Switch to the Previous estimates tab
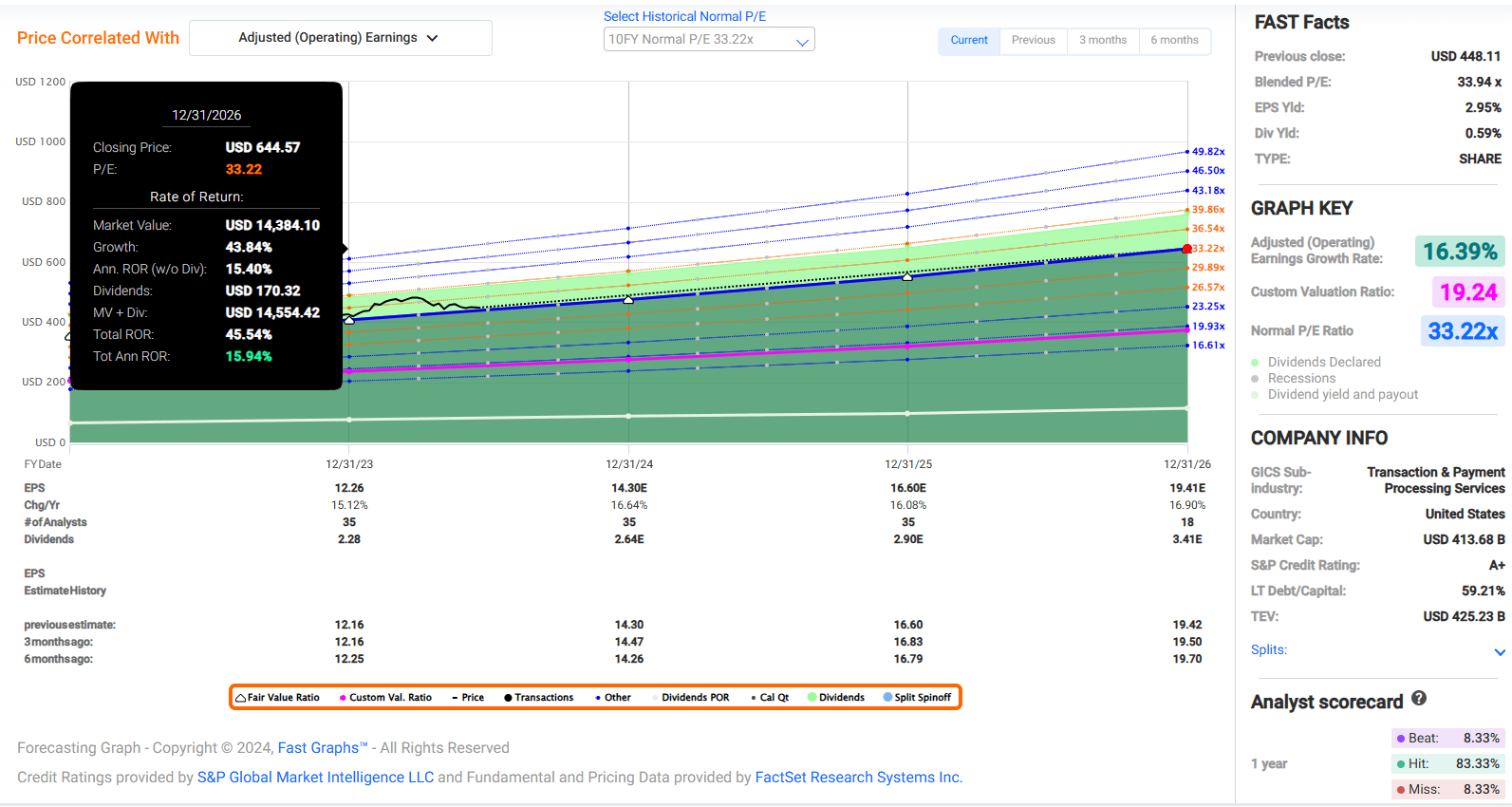Viewport: 1512px width, 807px height. coord(1033,40)
